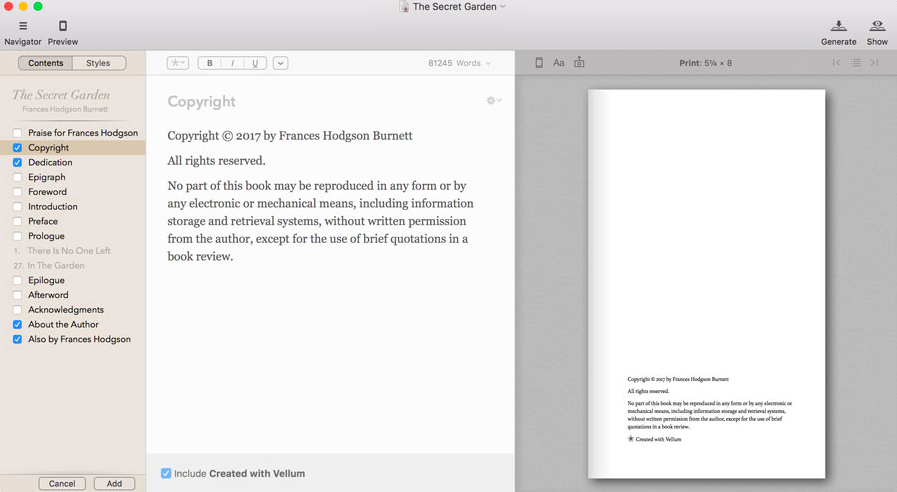This screenshot has height=492, width=897.
Task: Toggle Include Created with Vellum checkbox
Action: point(166,473)
